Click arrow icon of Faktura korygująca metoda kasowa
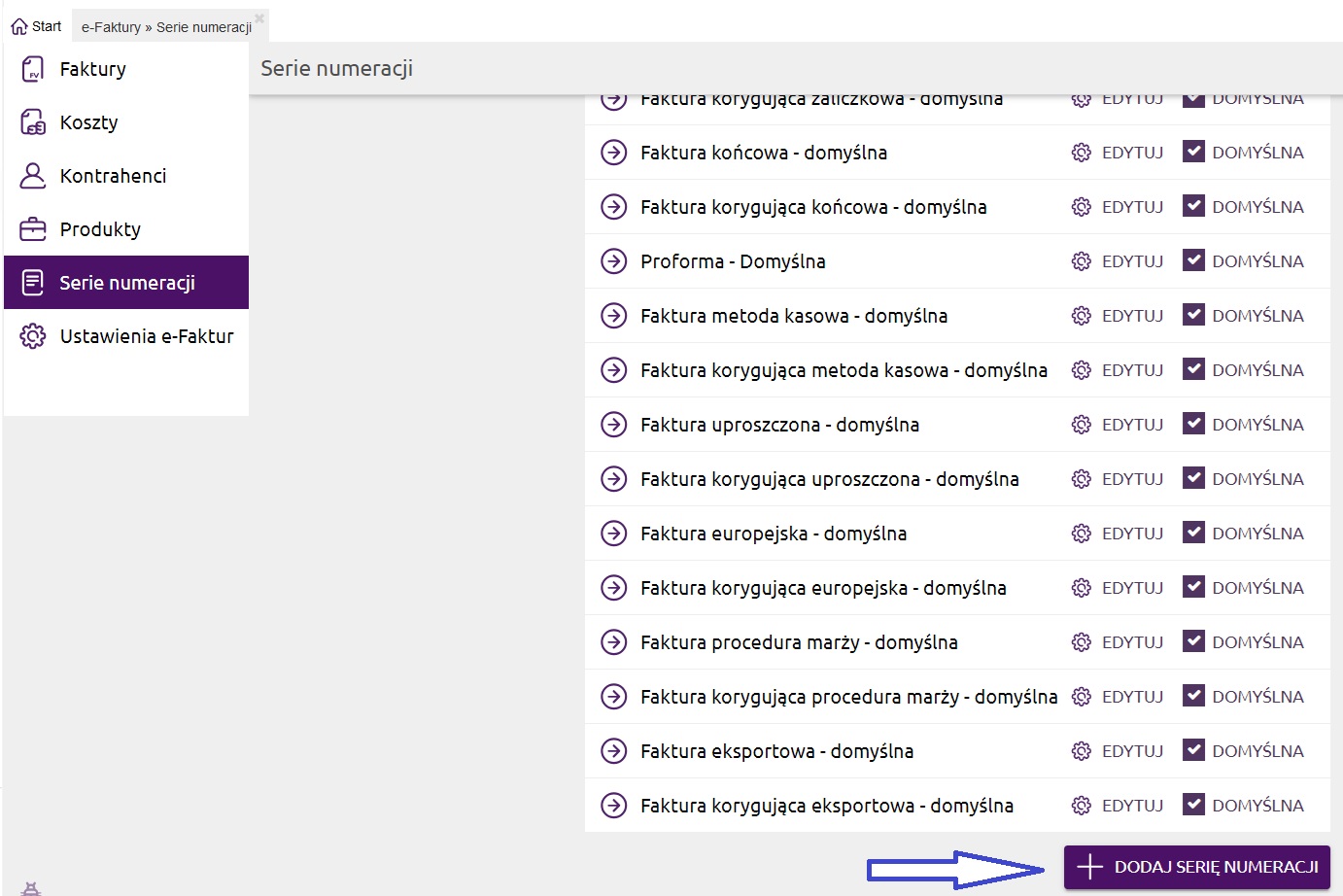 point(613,370)
